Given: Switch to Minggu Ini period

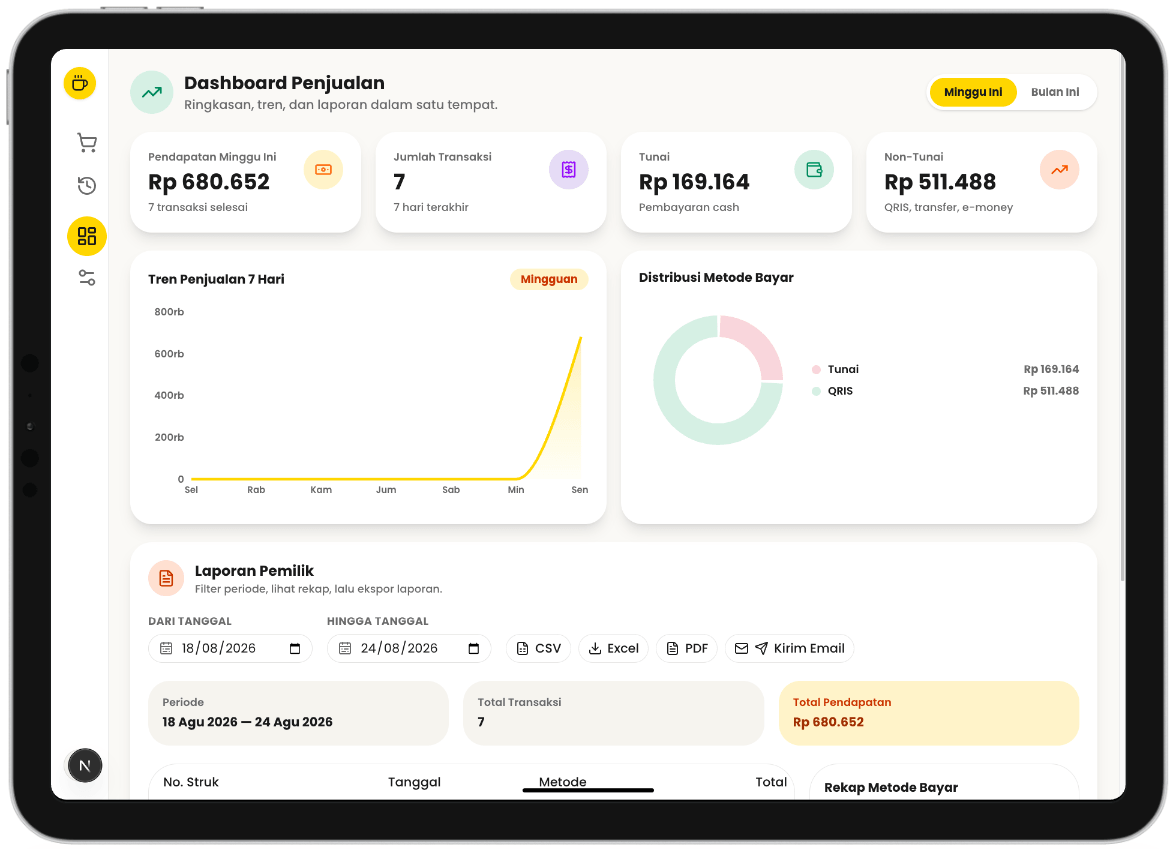Looking at the screenshot, I should coord(973,92).
